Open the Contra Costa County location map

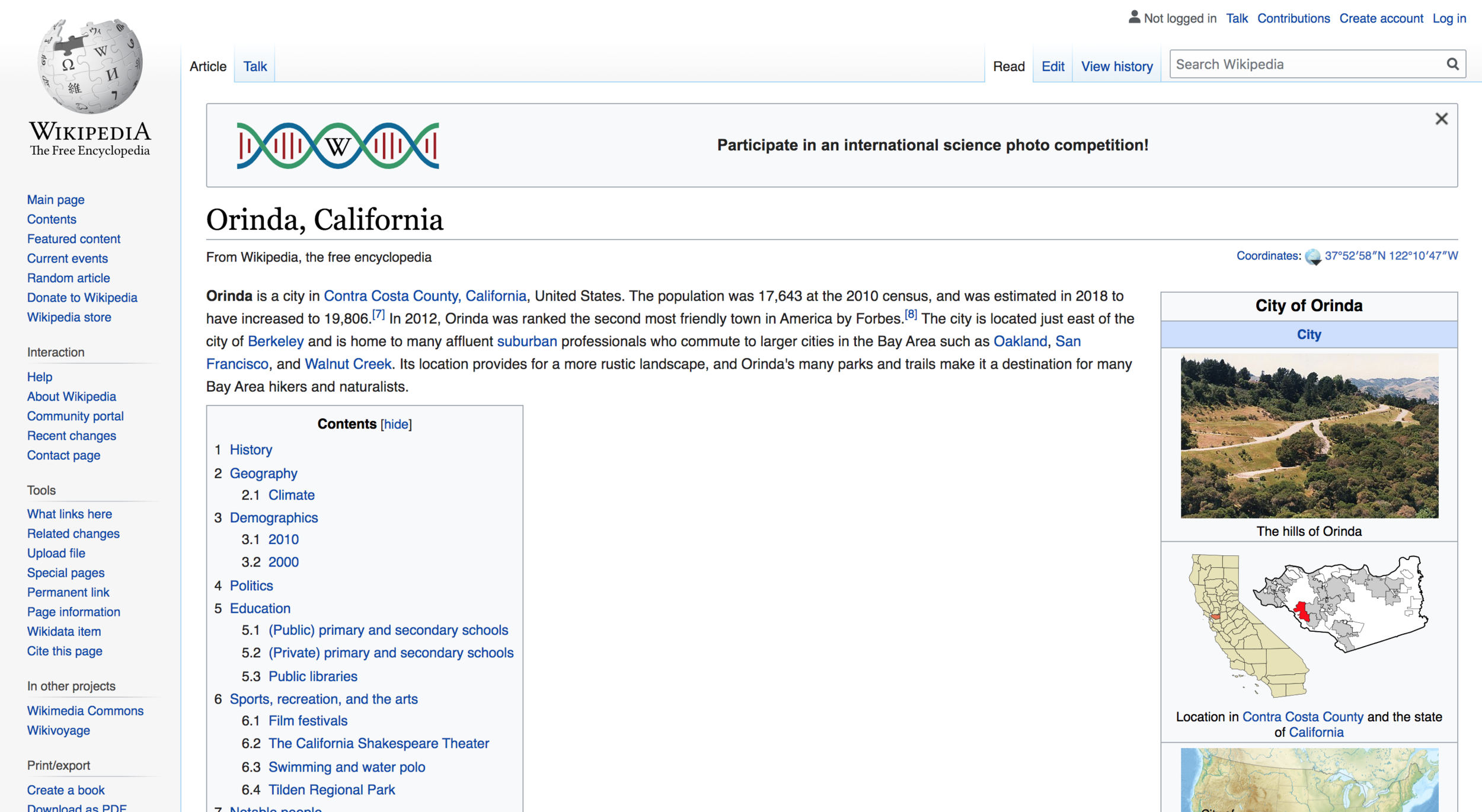tap(1309, 625)
